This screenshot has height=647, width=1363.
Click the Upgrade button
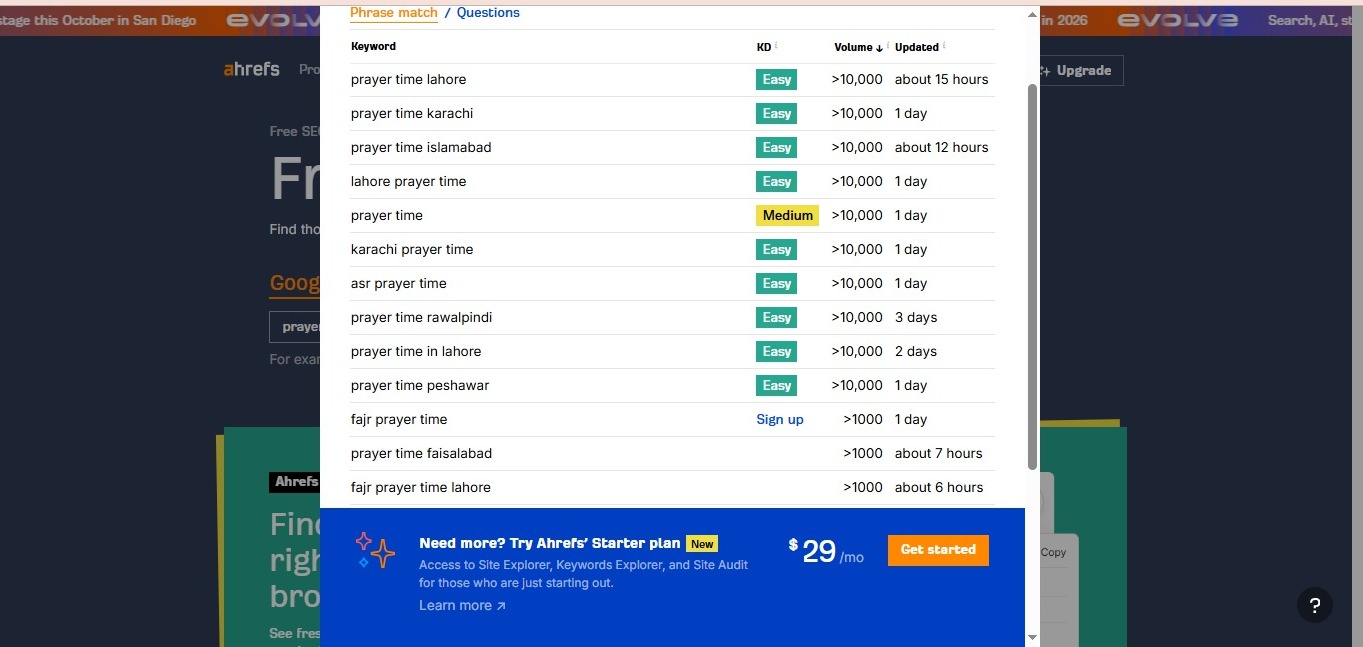[1076, 71]
